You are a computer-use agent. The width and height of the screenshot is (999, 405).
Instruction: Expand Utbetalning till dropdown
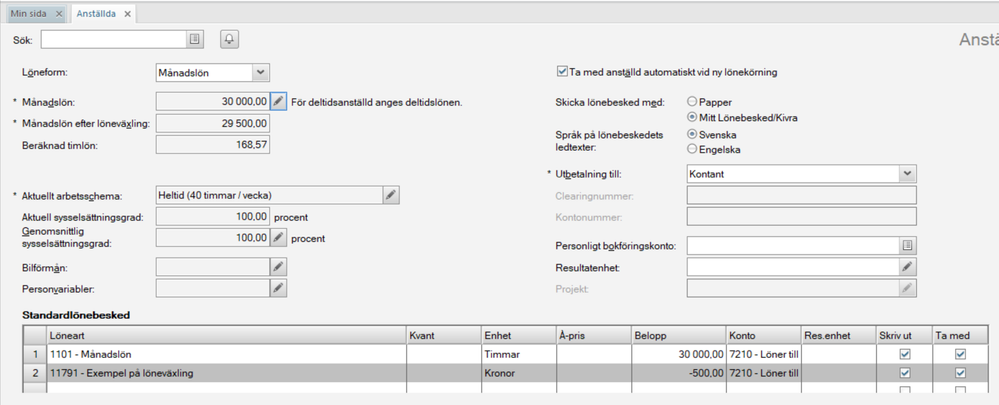(907, 174)
